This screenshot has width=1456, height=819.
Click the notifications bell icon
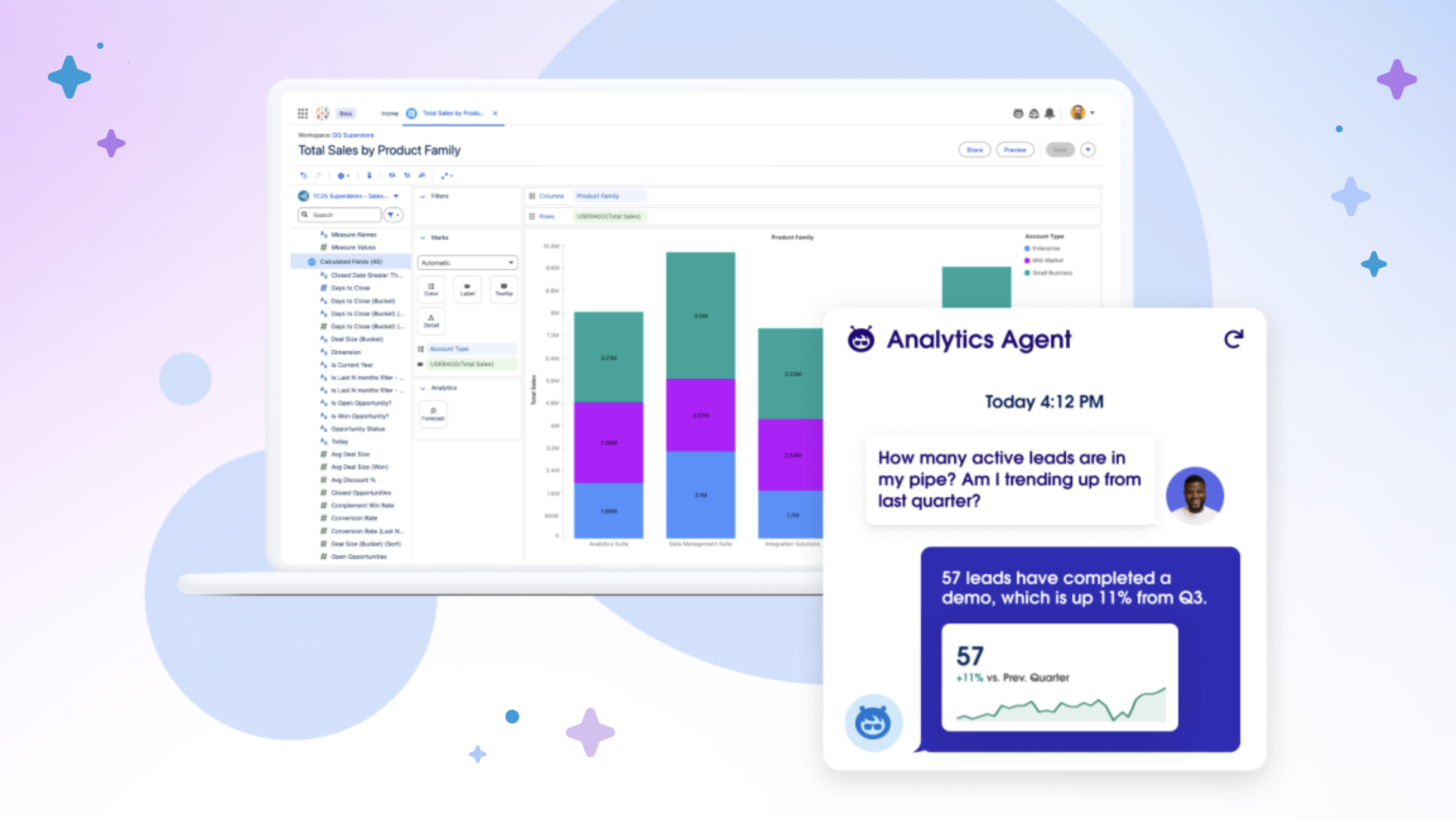pos(1049,113)
